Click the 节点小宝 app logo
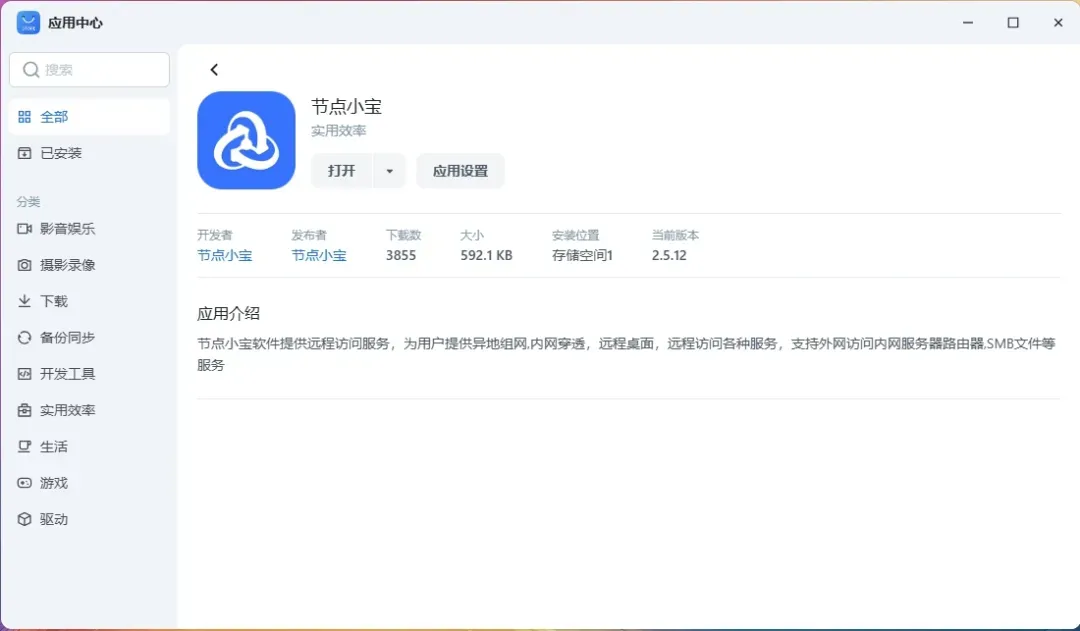 (246, 140)
